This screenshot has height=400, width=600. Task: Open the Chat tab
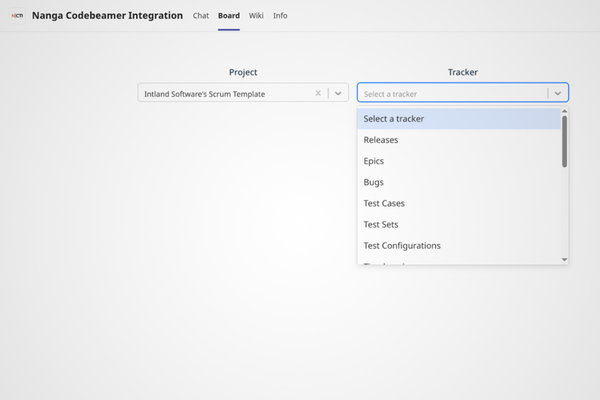pyautogui.click(x=201, y=16)
